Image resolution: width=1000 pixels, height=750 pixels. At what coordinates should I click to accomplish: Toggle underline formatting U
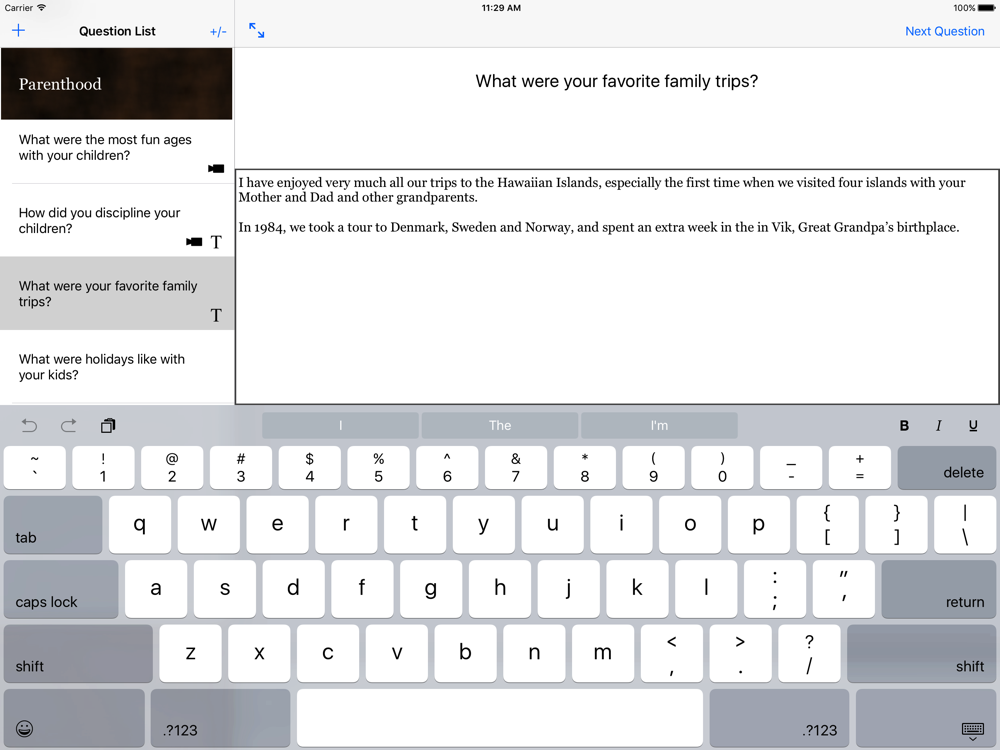pyautogui.click(x=973, y=425)
